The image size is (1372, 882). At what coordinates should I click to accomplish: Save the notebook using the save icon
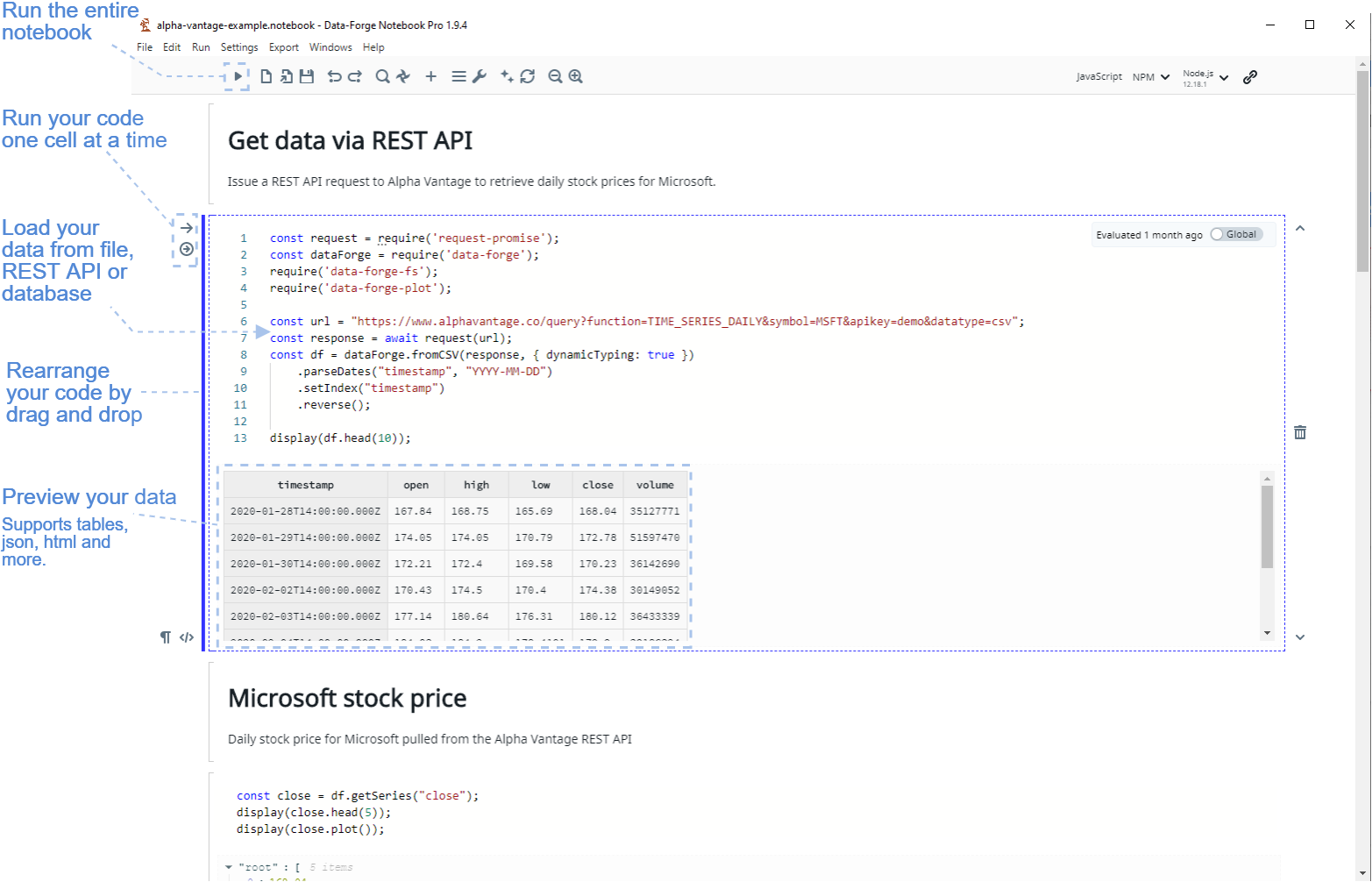pyautogui.click(x=306, y=76)
